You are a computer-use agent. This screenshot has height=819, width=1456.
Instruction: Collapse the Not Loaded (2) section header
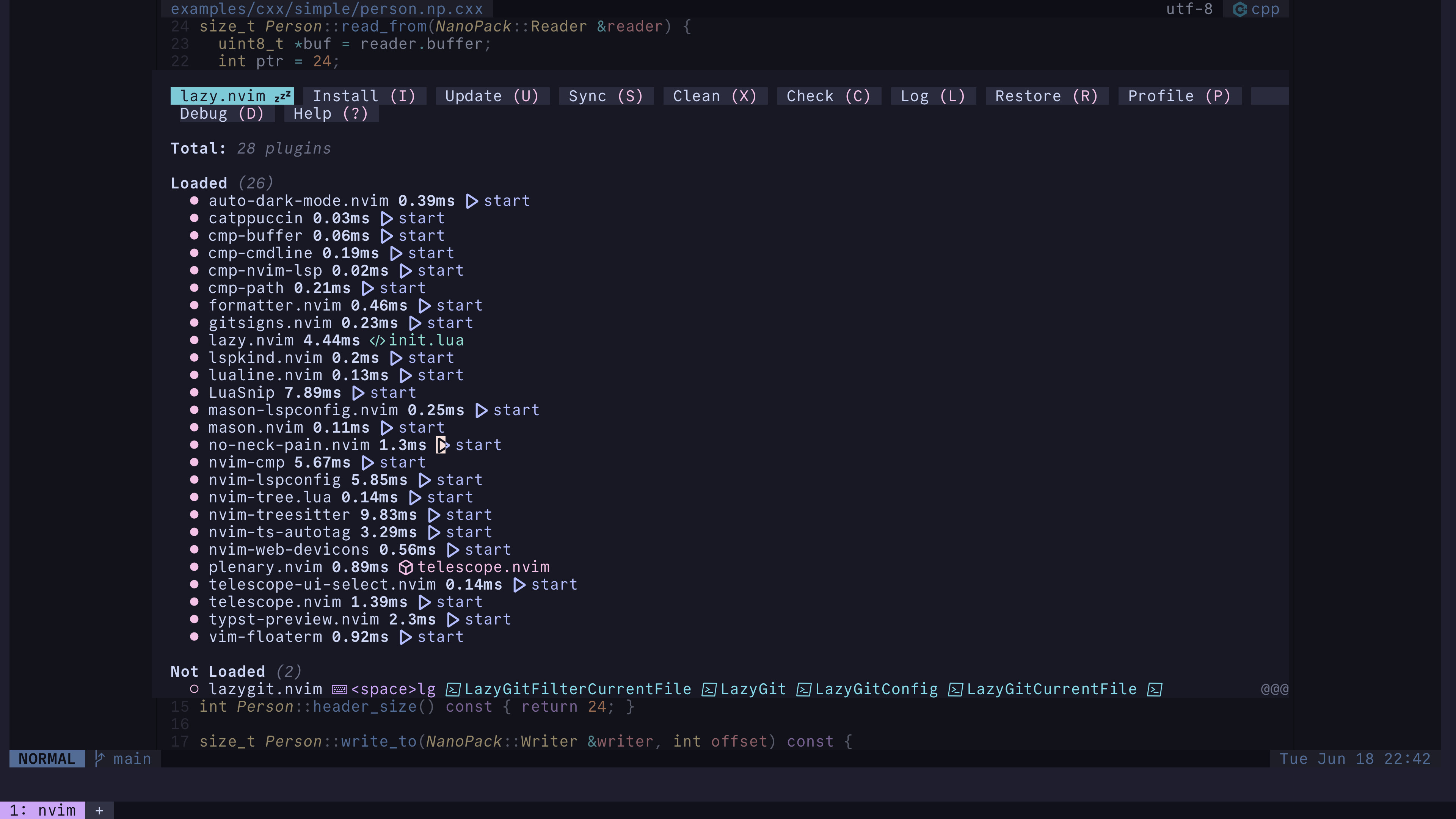point(218,672)
